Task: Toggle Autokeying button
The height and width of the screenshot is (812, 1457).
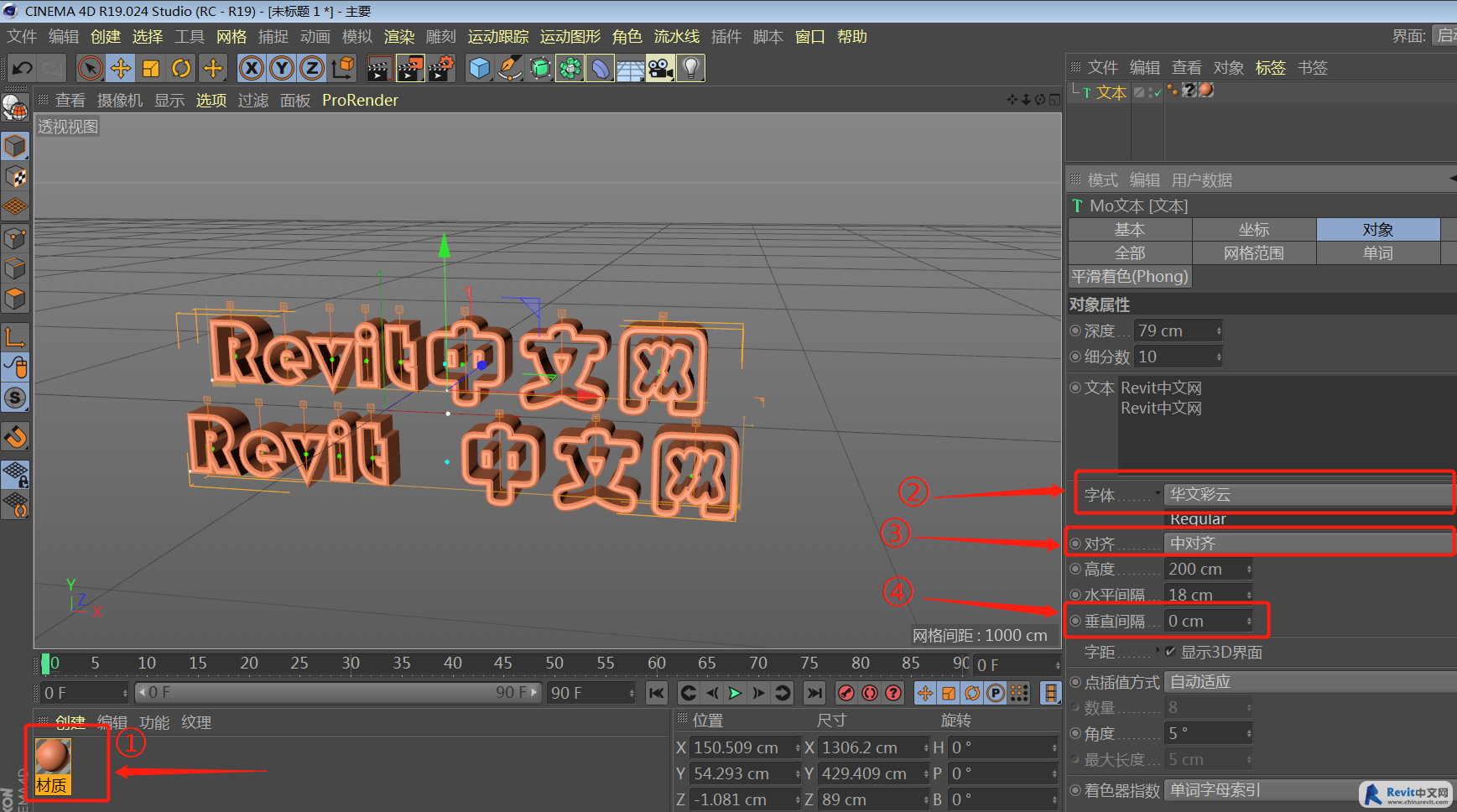Action: 870,693
